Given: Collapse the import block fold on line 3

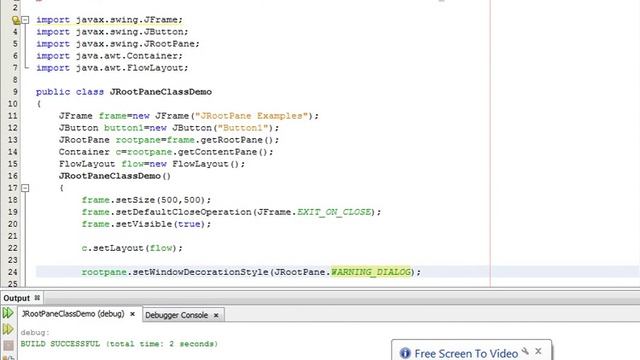Looking at the screenshot, I should tap(25, 20).
